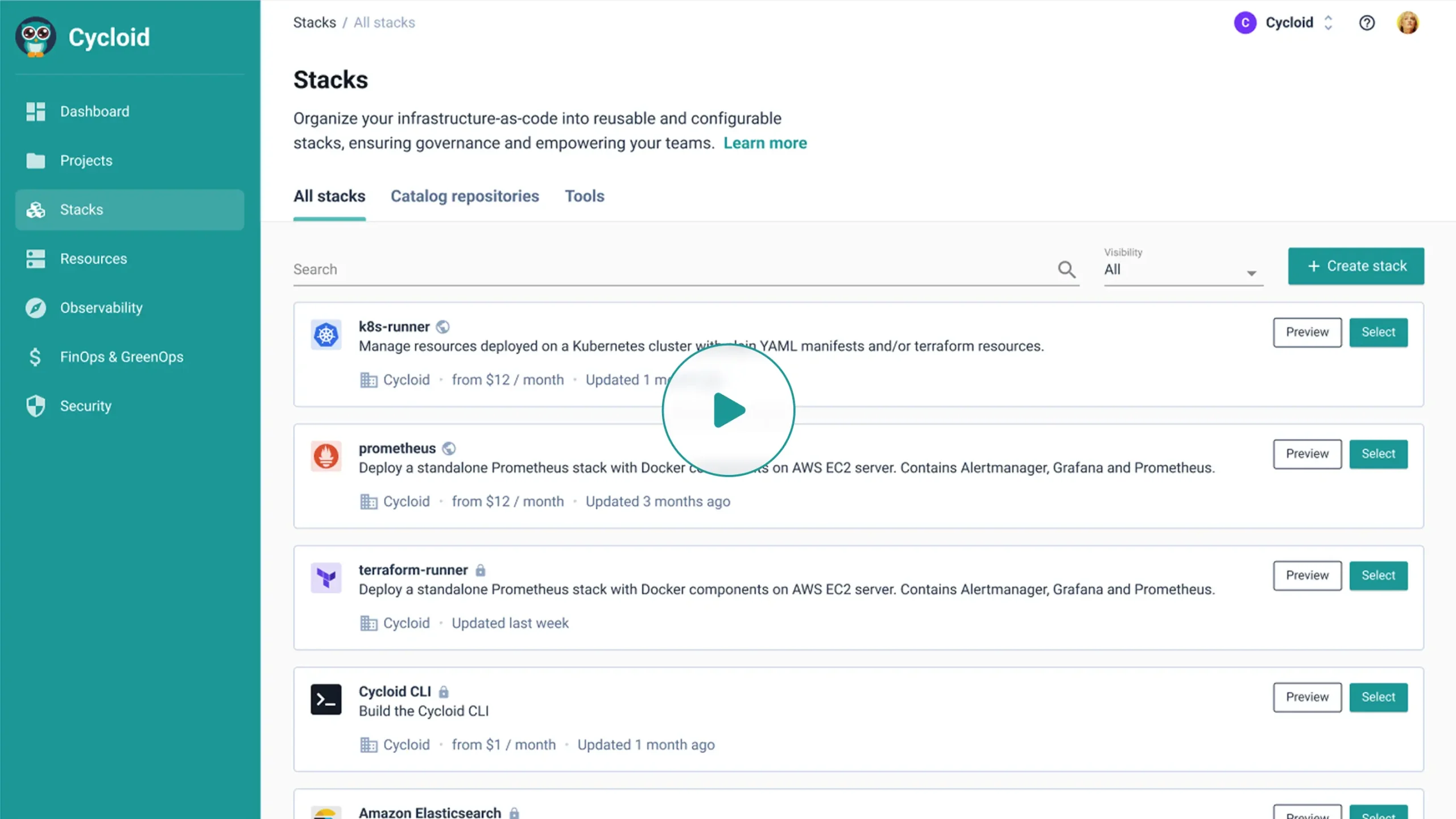Image resolution: width=1456 pixels, height=819 pixels.
Task: Follow the Learn more link
Action: pyautogui.click(x=764, y=143)
